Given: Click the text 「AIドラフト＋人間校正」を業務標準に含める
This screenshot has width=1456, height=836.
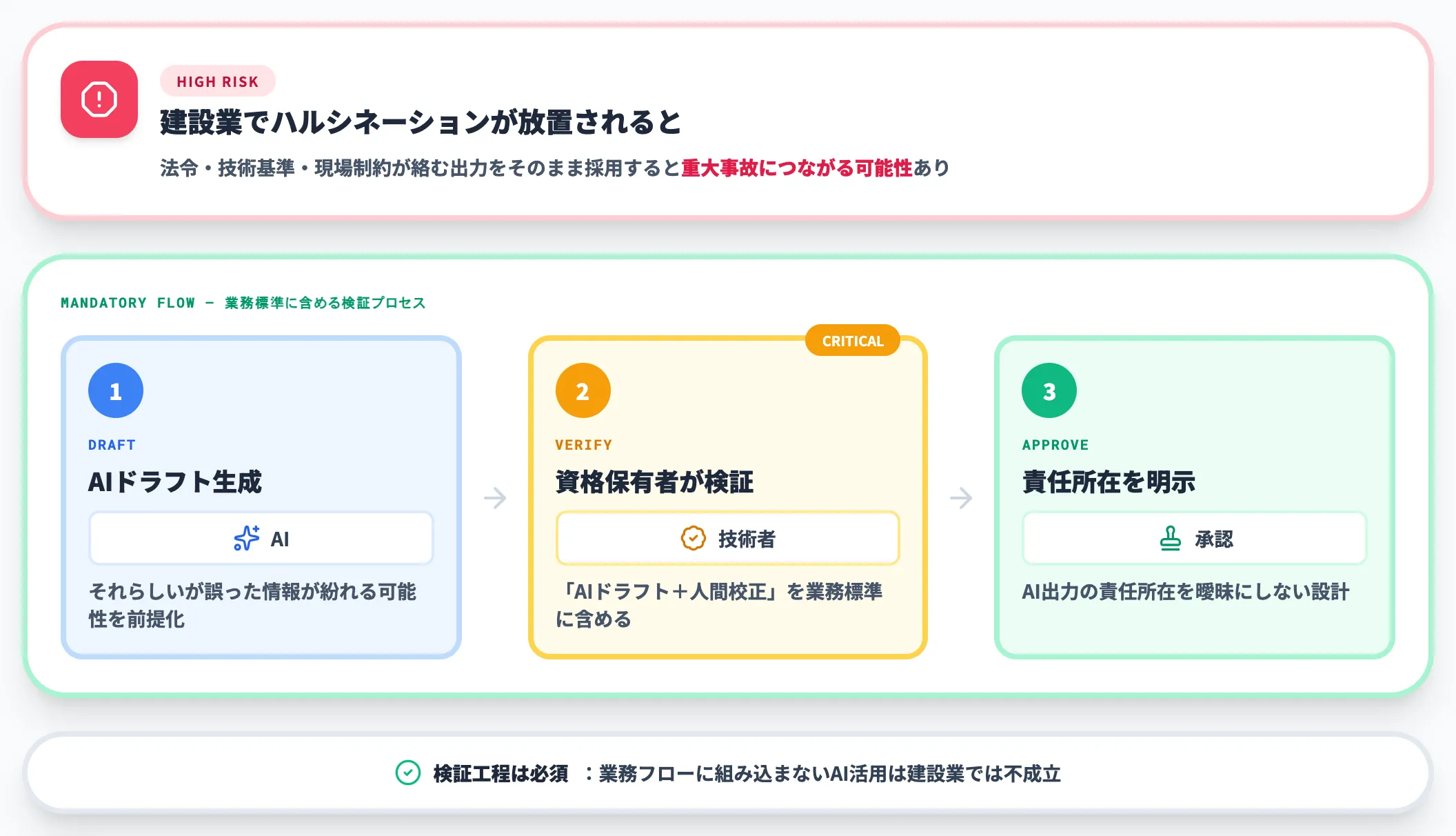Looking at the screenshot, I should [719, 605].
